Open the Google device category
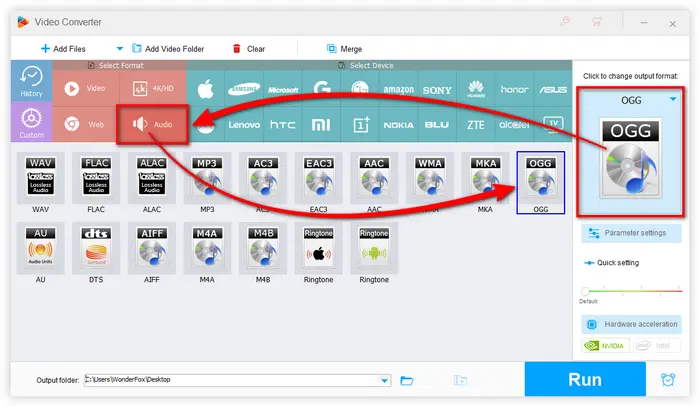Viewport: 700px width, 407px height. pyautogui.click(x=321, y=89)
